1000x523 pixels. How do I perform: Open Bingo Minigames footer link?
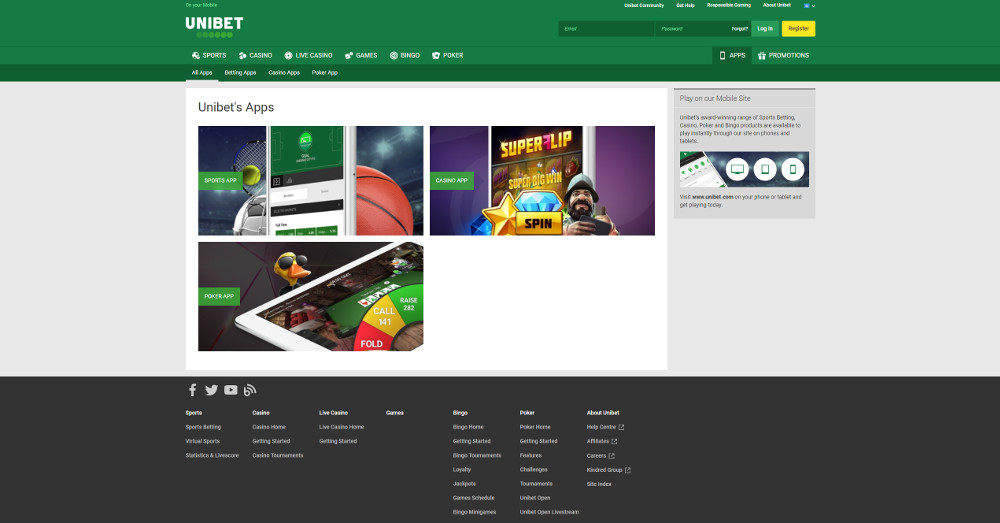(474, 512)
